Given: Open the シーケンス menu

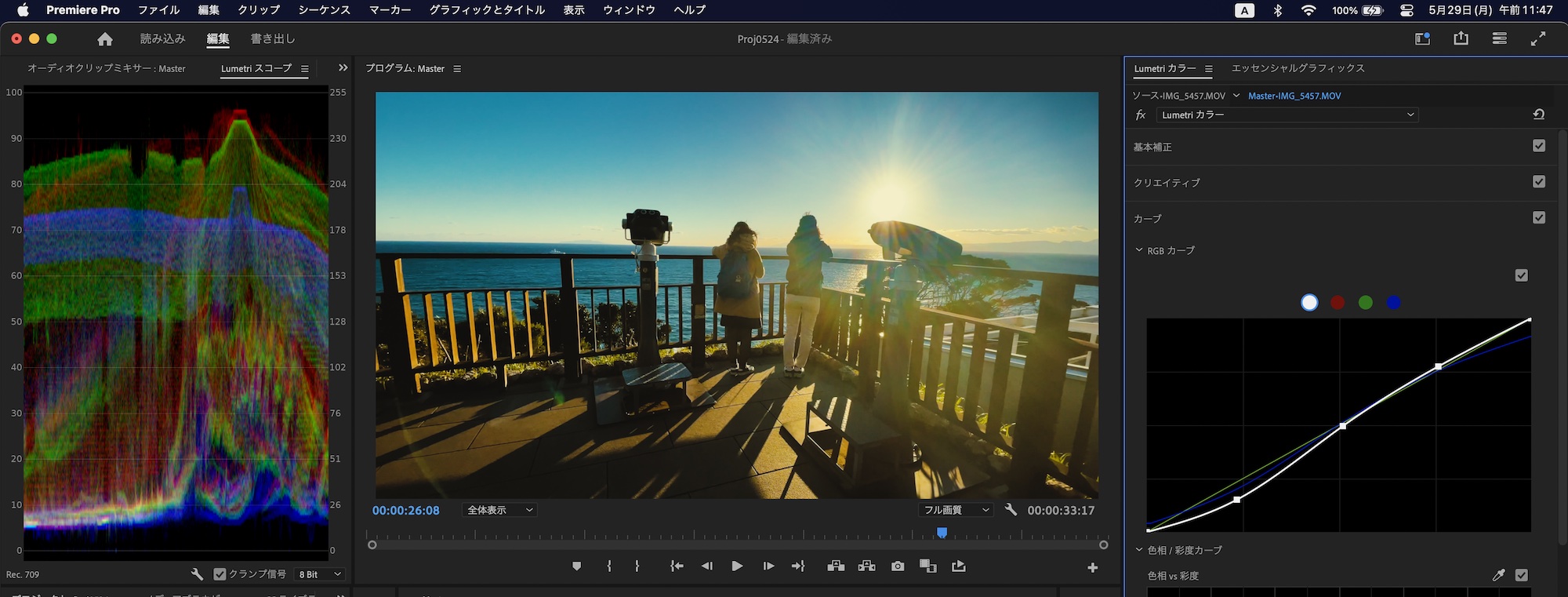Looking at the screenshot, I should click(x=324, y=10).
